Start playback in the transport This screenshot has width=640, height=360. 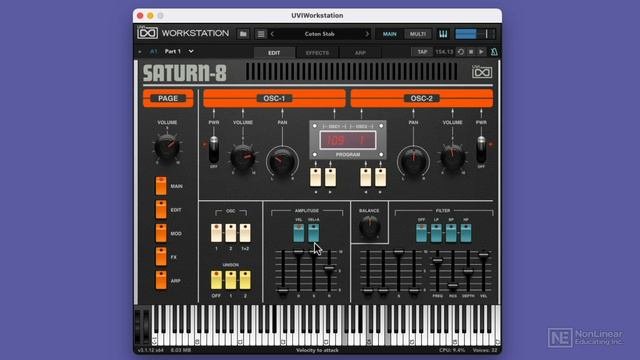(x=482, y=52)
